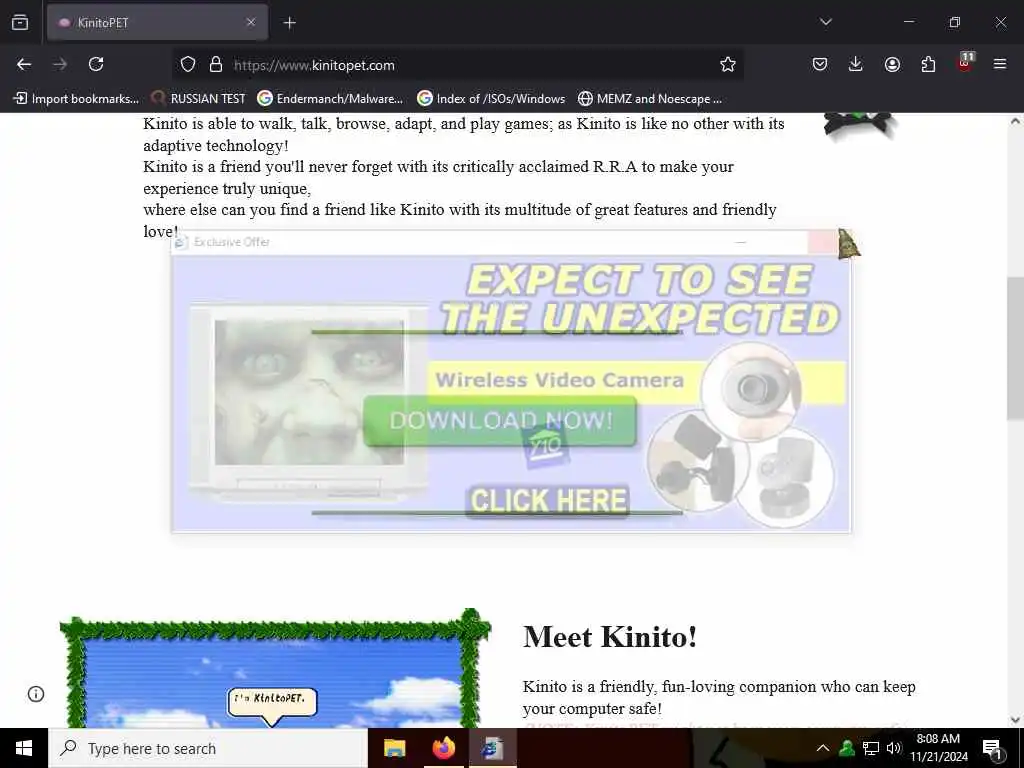This screenshot has height=768, width=1024.
Task: Open the RUSSIAN TEST bookmark
Action: tap(198, 99)
